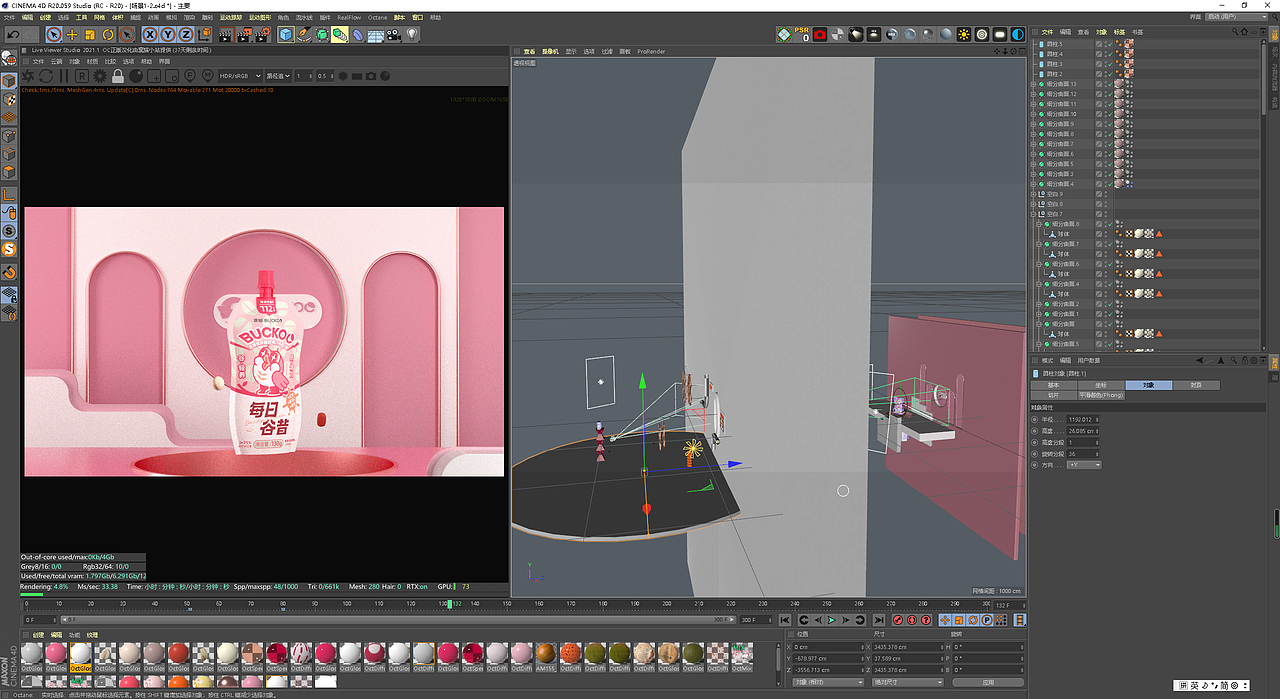This screenshot has width=1280, height=699.
Task: Open the RealFlow menu
Action: [x=349, y=17]
